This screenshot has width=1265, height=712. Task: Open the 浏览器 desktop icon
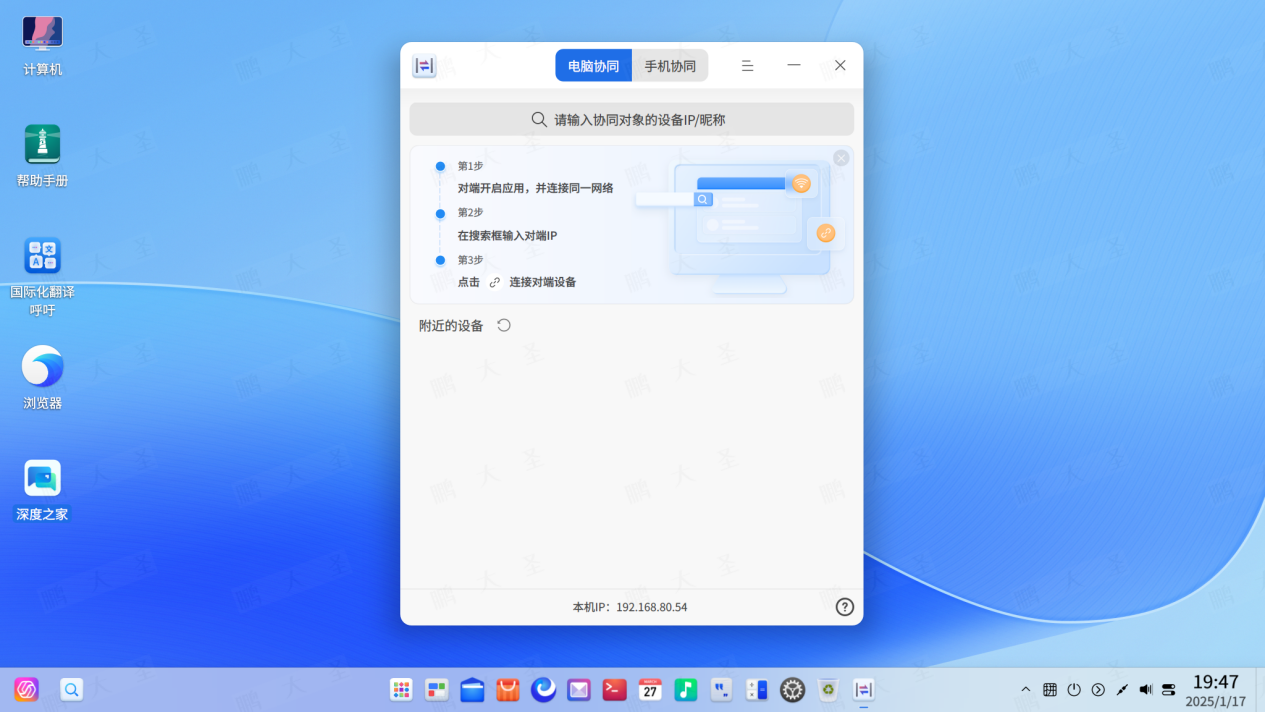[x=43, y=378]
